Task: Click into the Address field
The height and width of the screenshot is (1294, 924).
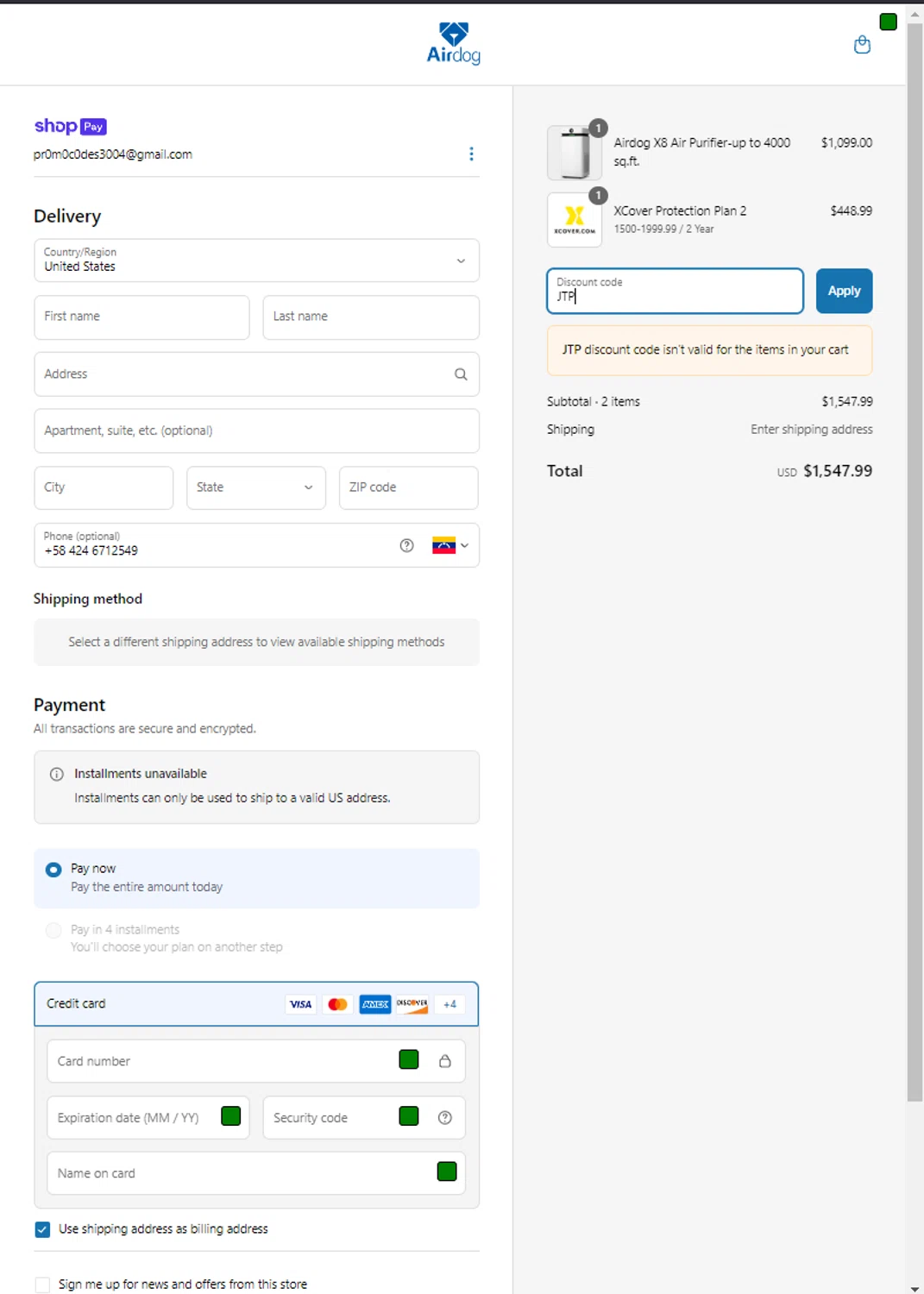Action: tap(256, 374)
